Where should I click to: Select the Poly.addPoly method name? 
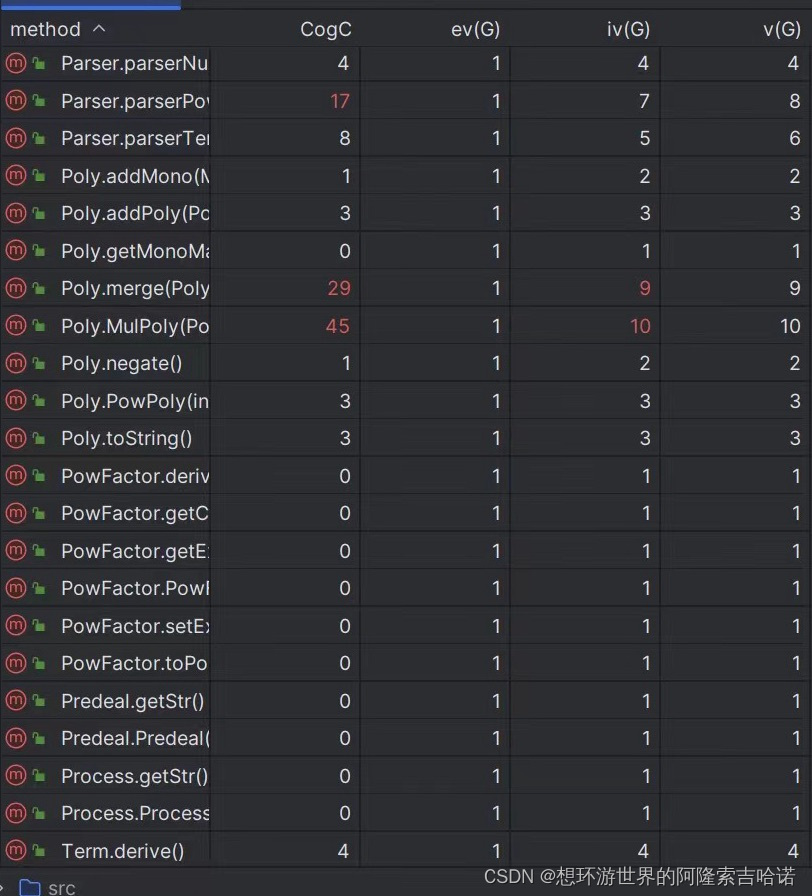pos(135,213)
